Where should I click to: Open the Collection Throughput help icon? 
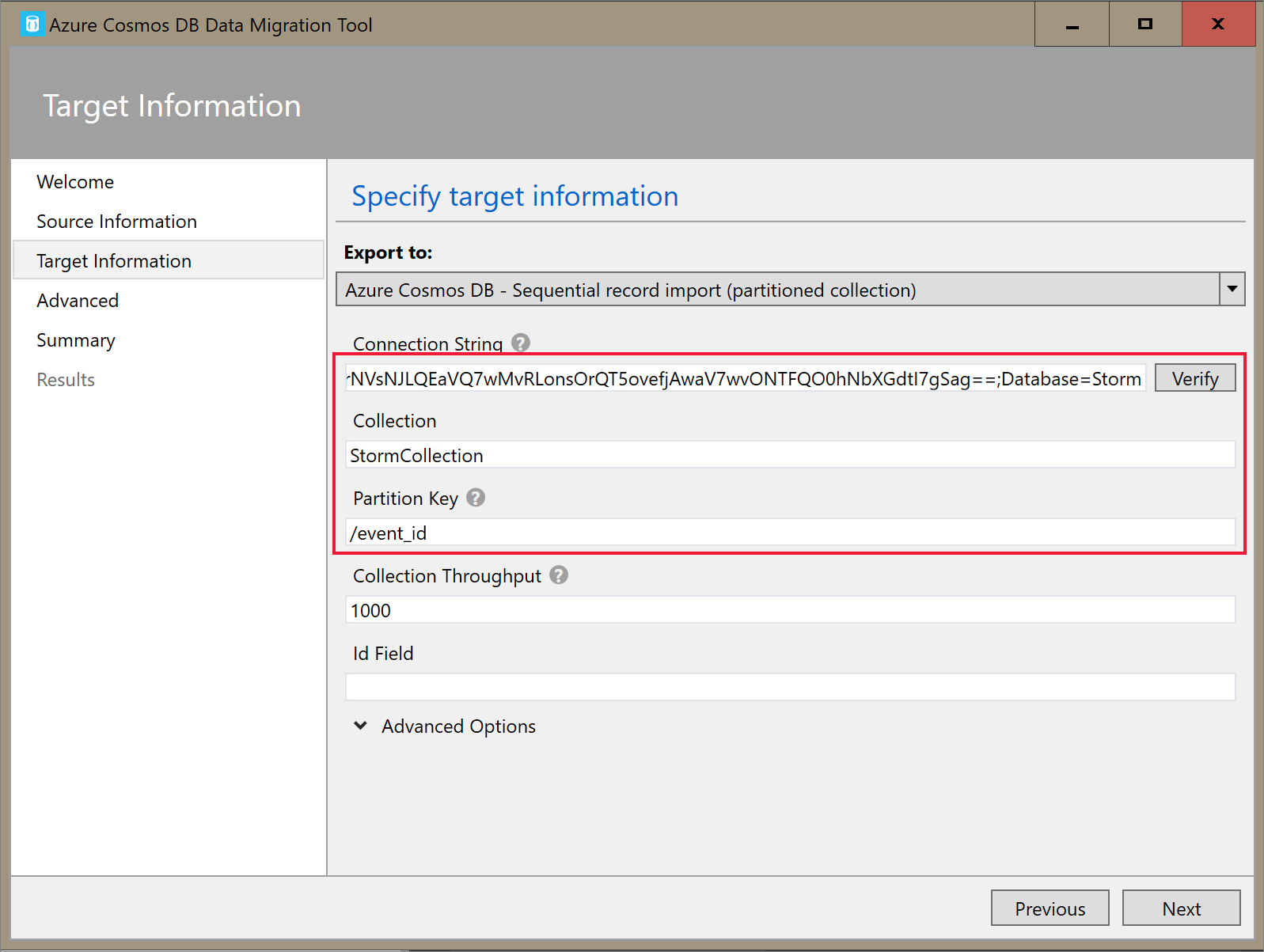pyautogui.click(x=559, y=575)
